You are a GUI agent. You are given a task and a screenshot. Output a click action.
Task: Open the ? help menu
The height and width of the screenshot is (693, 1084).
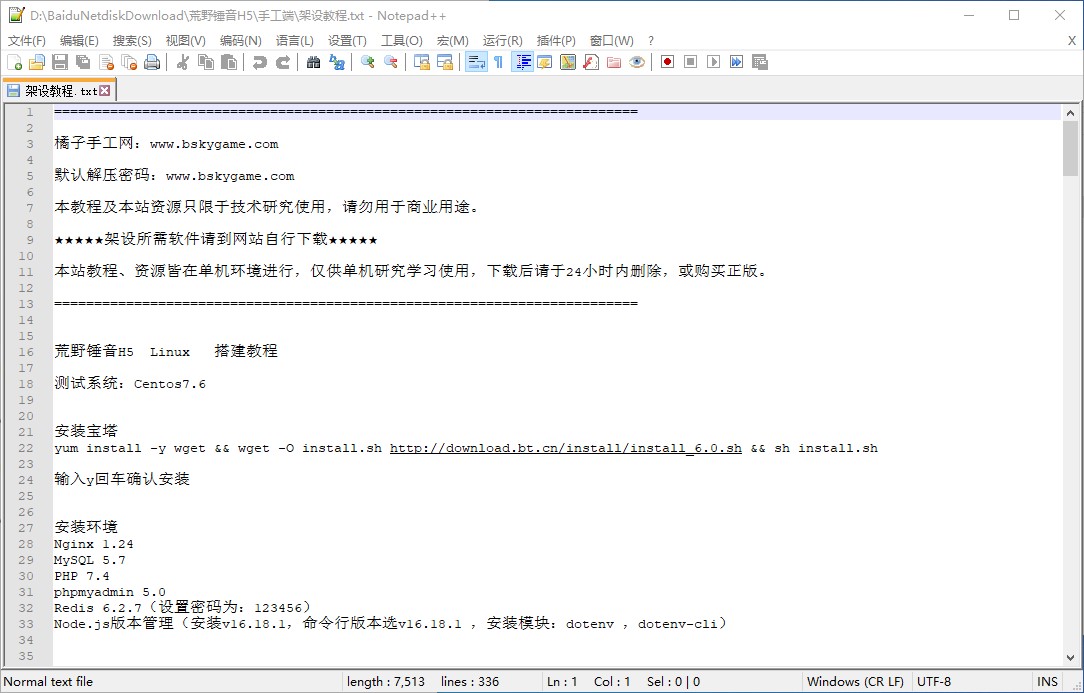(x=651, y=41)
